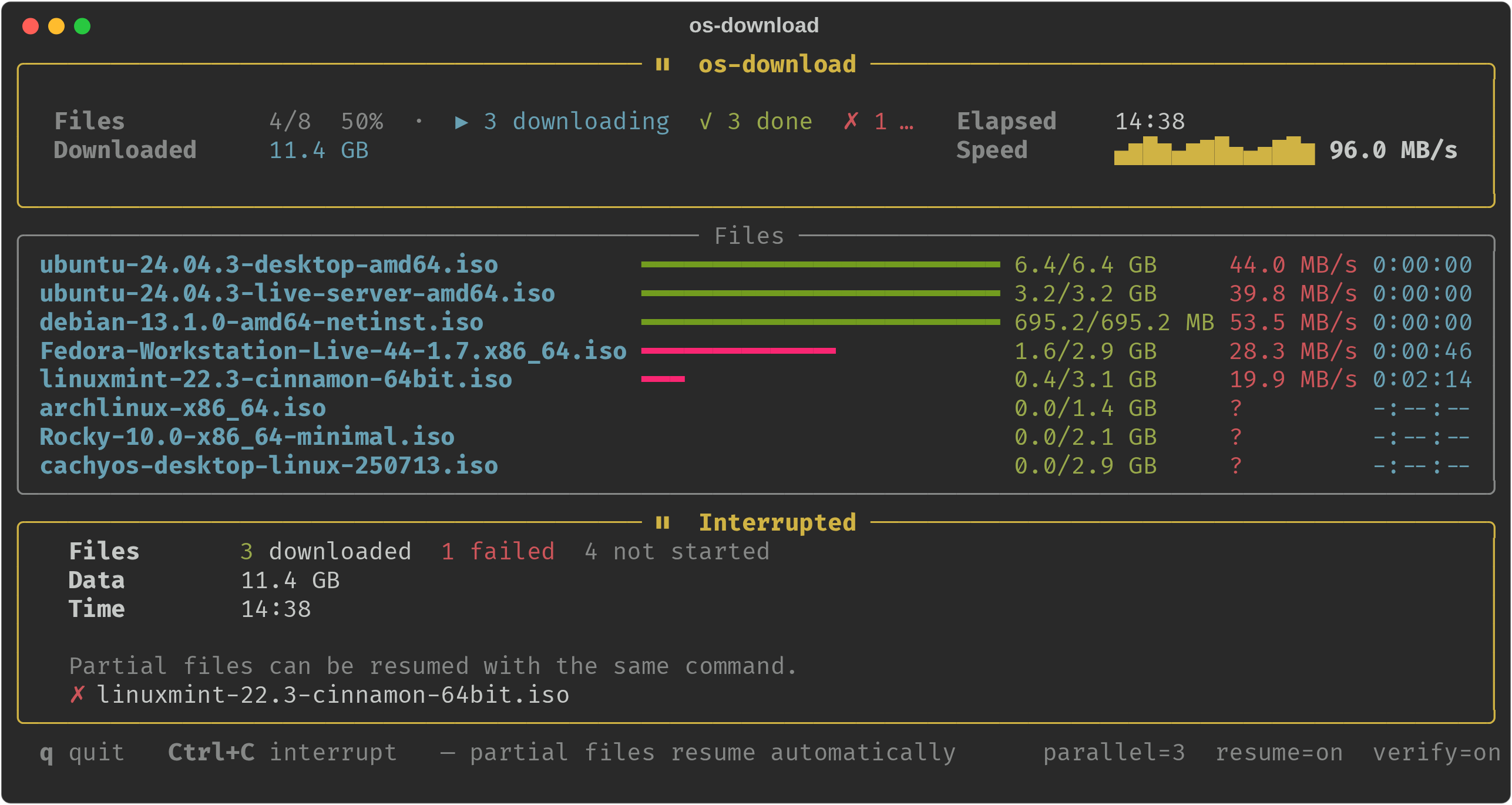Select archlinux-x86_64.iso file name
The image size is (1512, 805).
coord(183,408)
